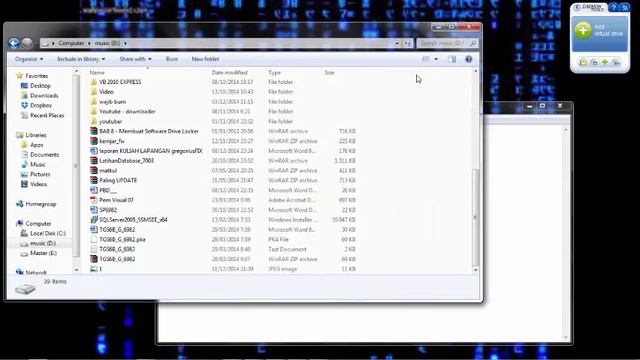This screenshot has height=360, width=640.
Task: Toggle the preview pane icon
Action: tap(452, 59)
